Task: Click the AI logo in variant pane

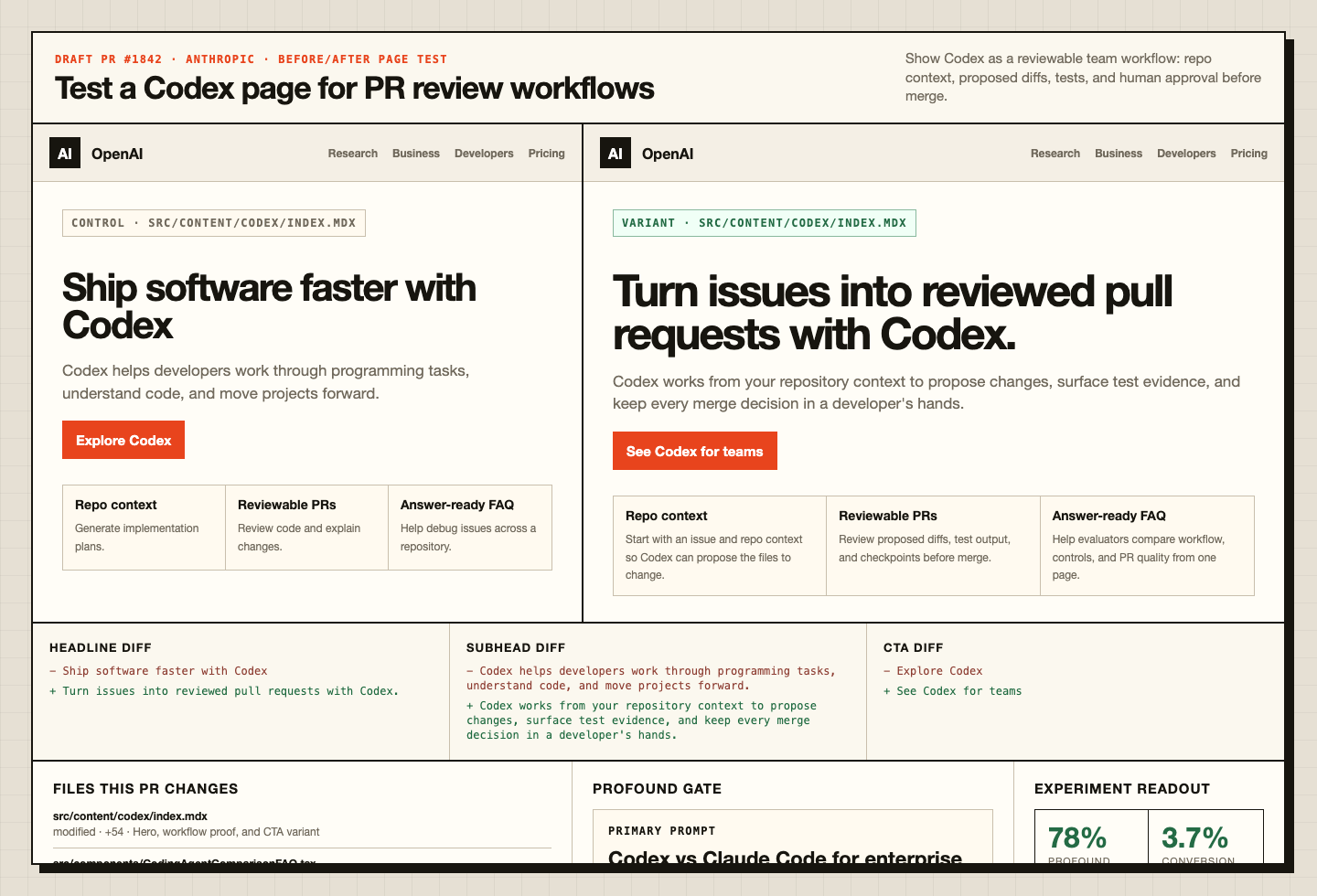Action: (616, 154)
